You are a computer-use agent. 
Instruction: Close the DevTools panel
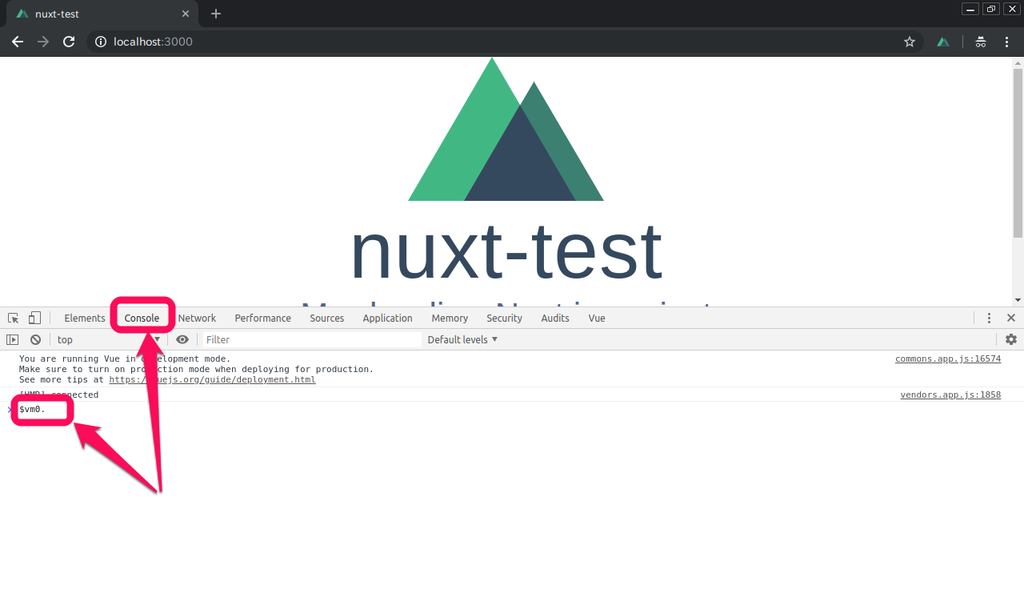point(1011,318)
